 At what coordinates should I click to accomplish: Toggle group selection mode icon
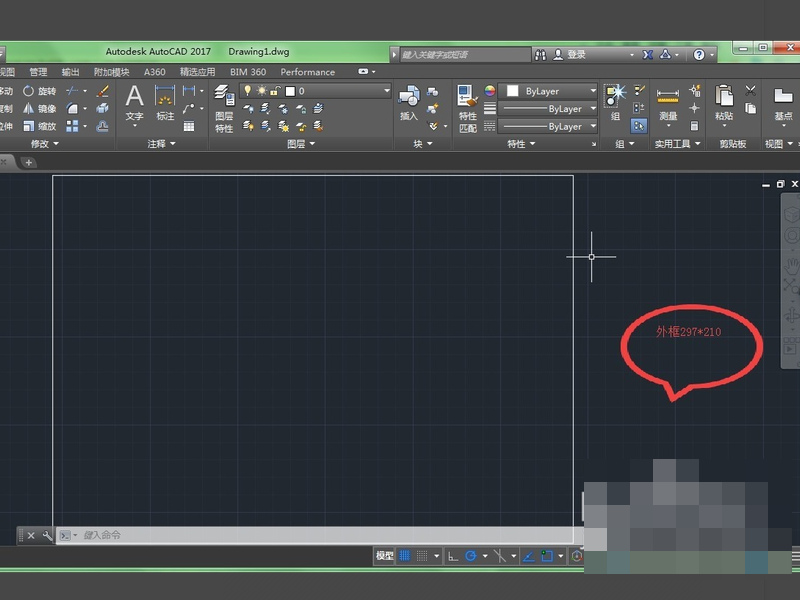(639, 126)
